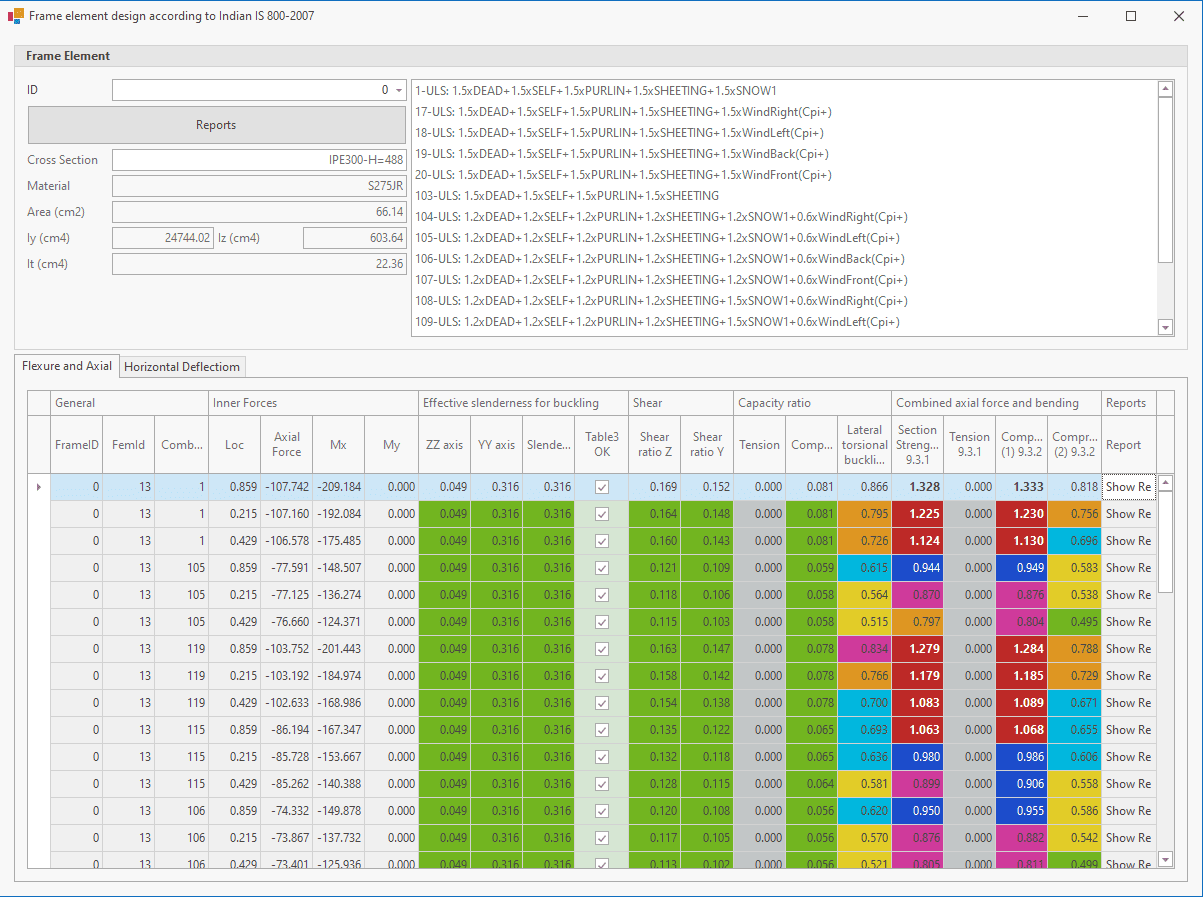Switch to the Horizontal Deflection tab

182,367
